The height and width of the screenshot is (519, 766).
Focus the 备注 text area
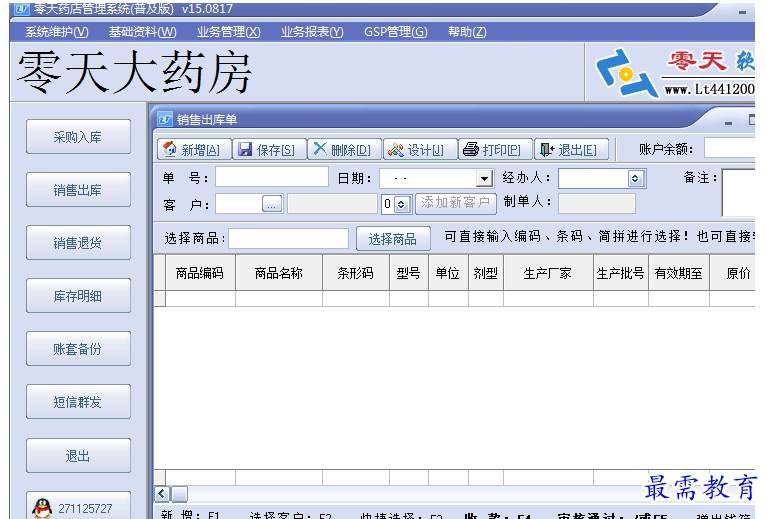[x=739, y=193]
